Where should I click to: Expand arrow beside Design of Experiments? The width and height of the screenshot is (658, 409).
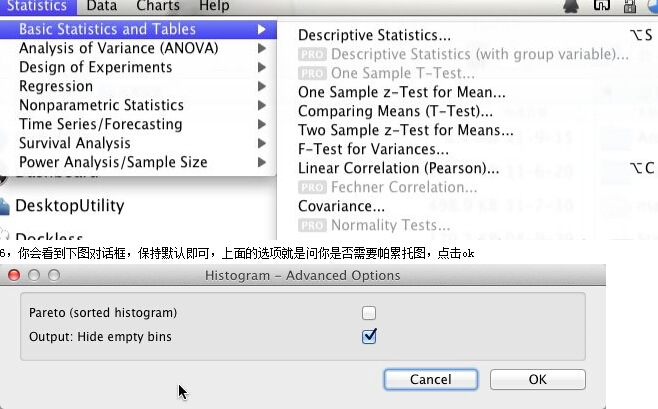coord(261,67)
